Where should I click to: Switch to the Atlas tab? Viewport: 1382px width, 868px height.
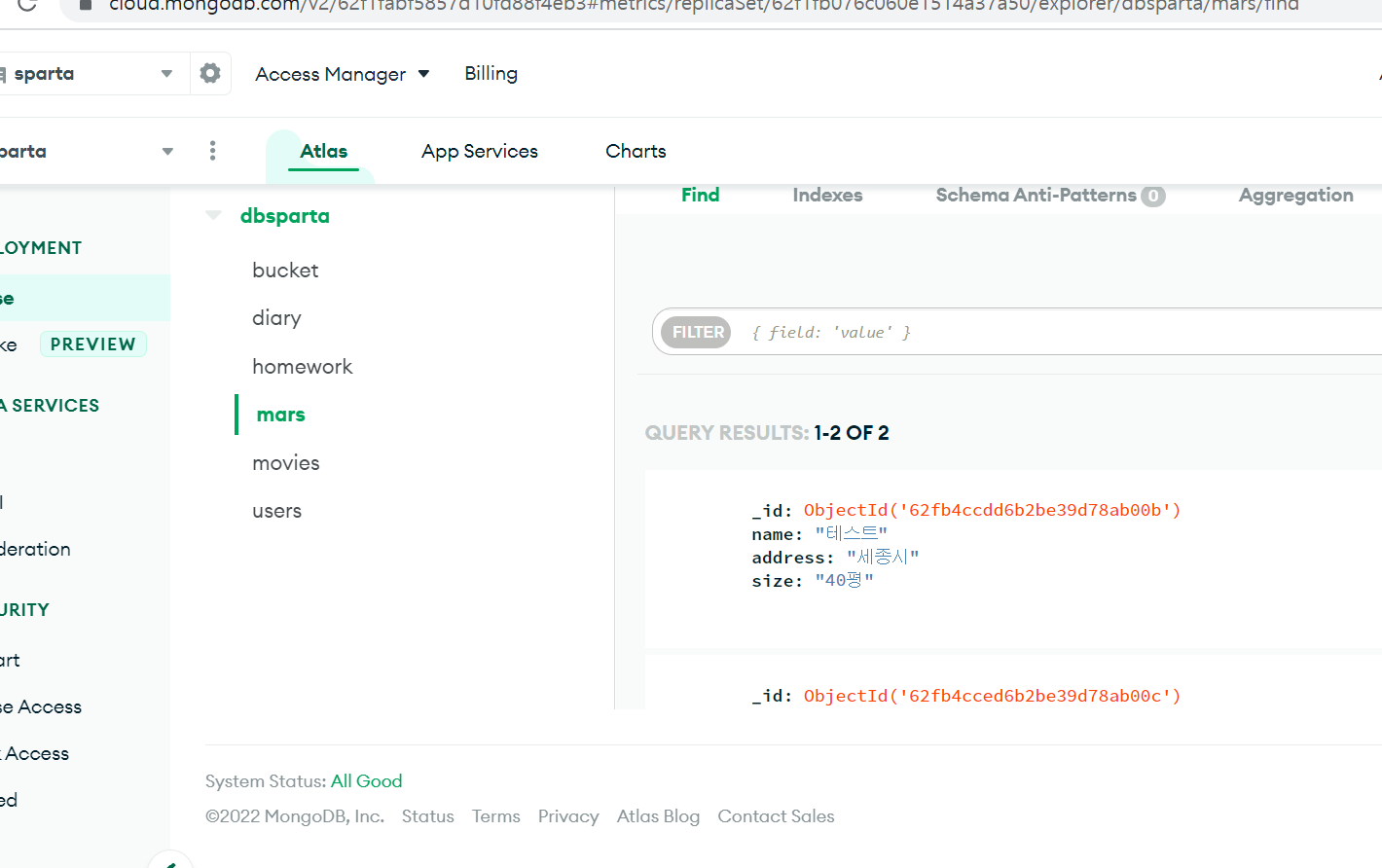tap(323, 151)
